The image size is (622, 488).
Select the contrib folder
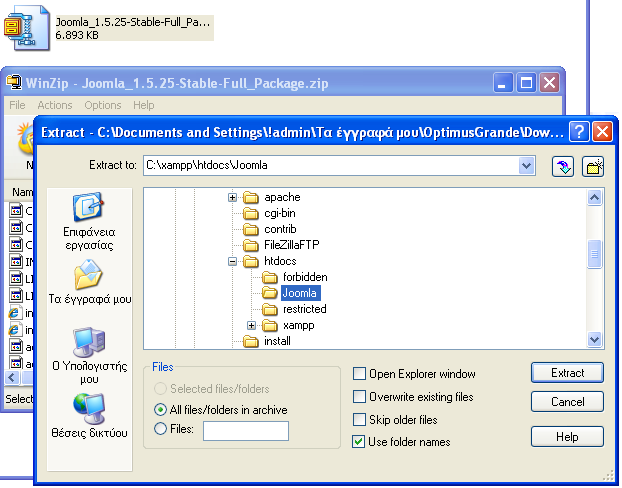click(270, 229)
